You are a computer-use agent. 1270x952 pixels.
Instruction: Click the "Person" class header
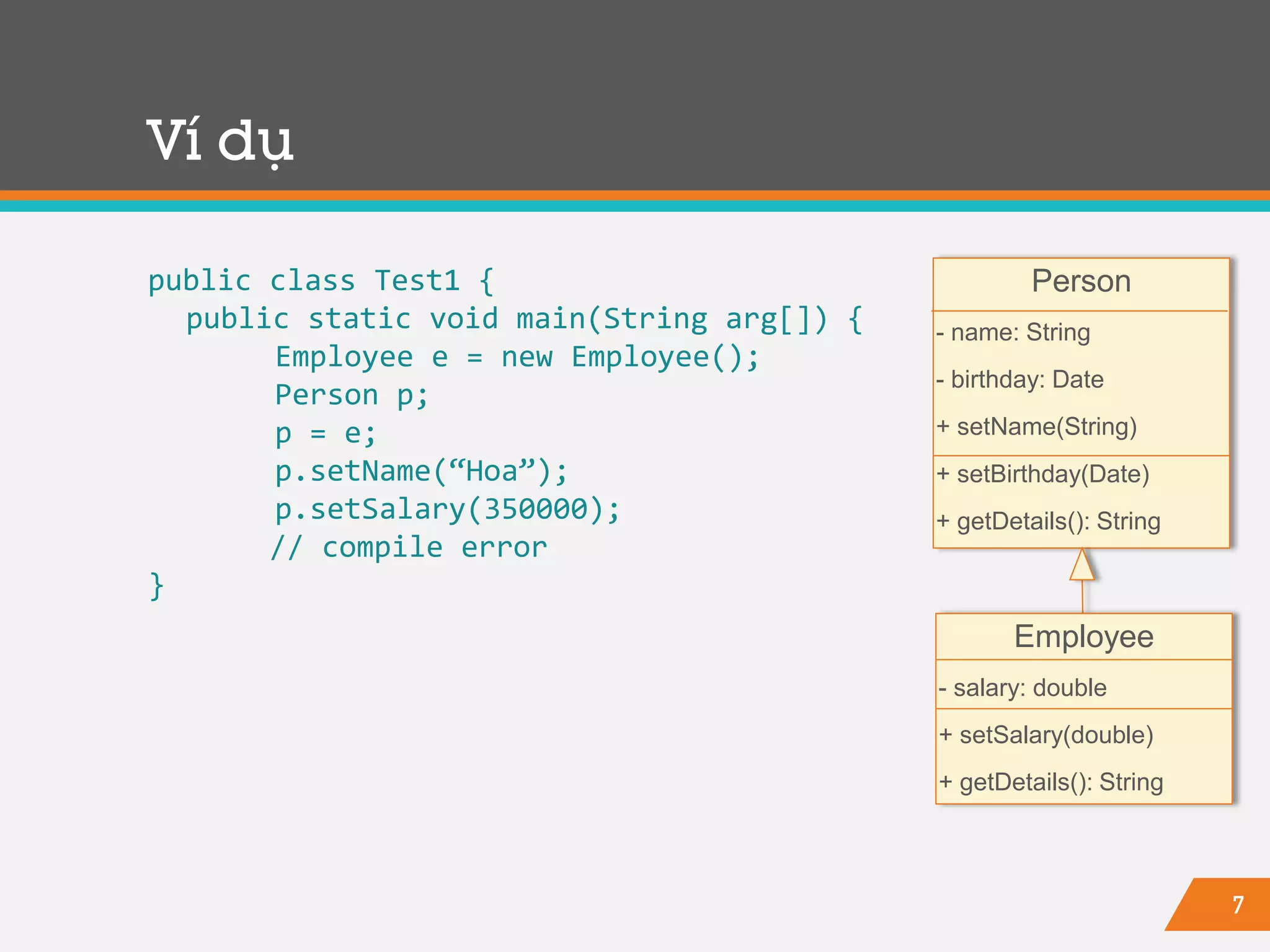1081,282
